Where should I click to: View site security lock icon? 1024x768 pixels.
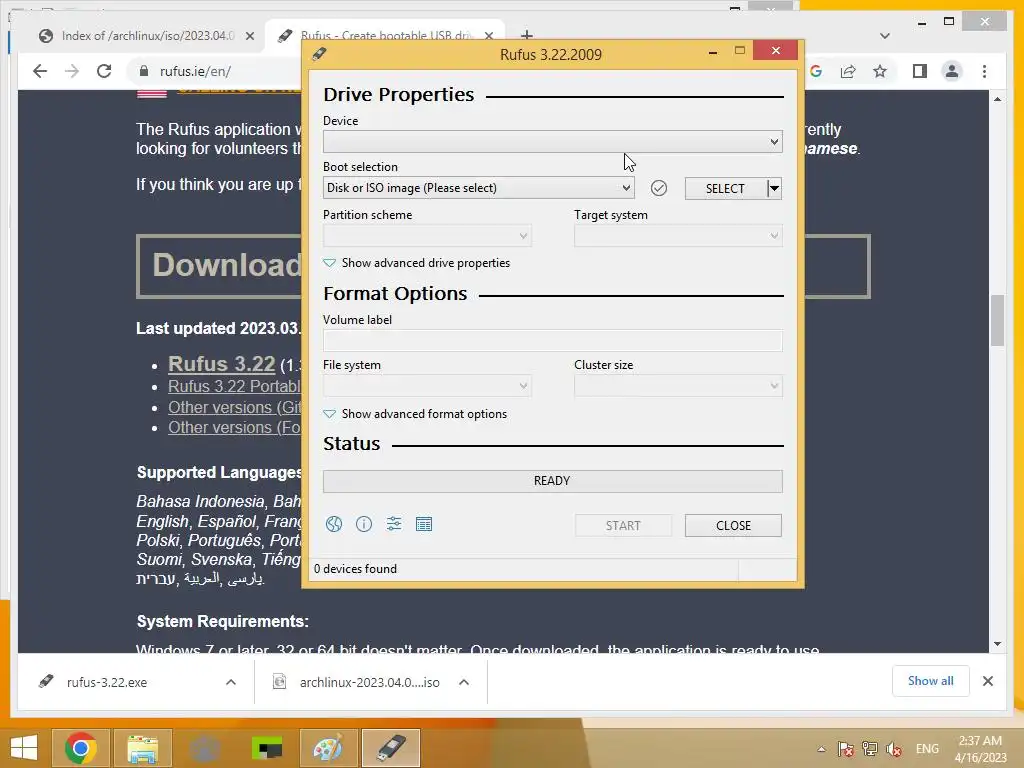(144, 71)
